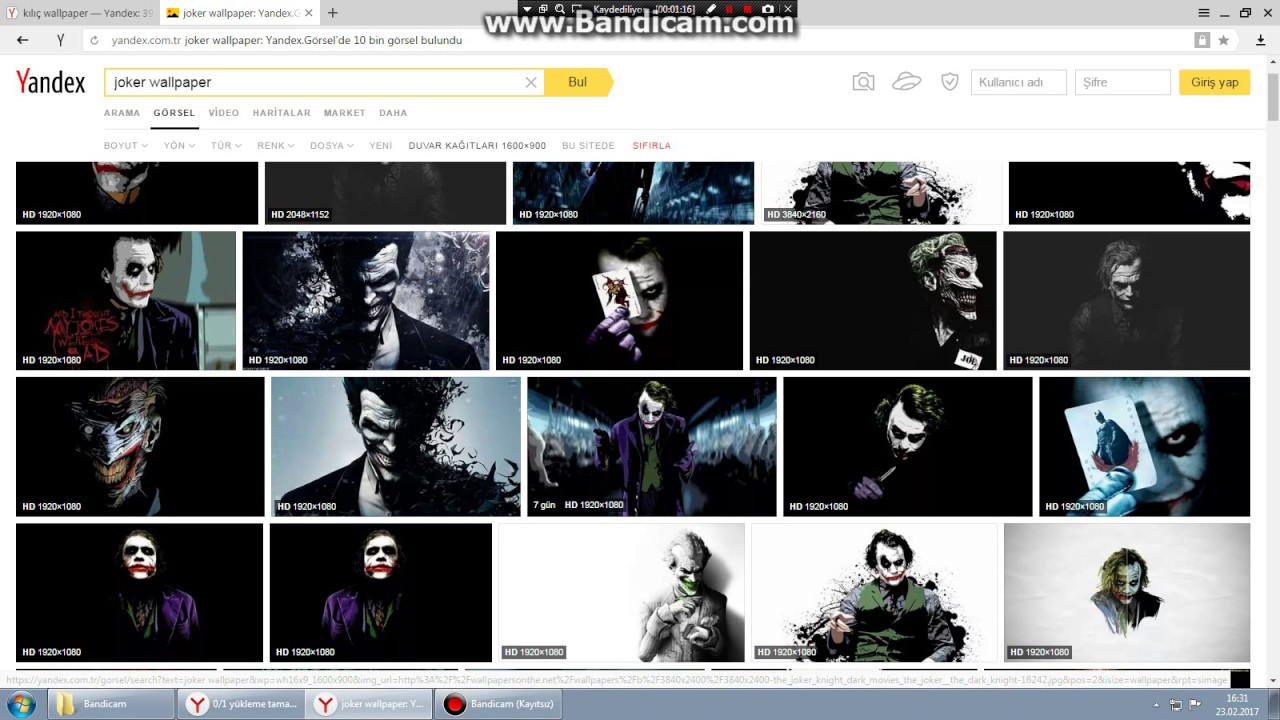Clear the search box with the X icon
Viewport: 1280px width, 720px height.
(x=531, y=82)
